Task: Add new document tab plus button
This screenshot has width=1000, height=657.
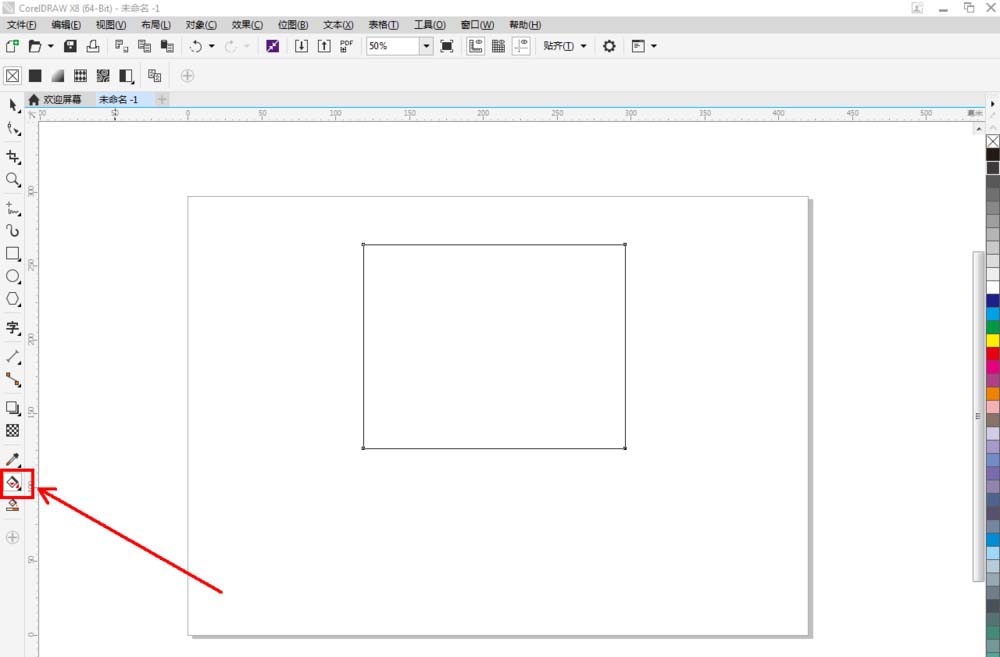Action: click(x=162, y=100)
